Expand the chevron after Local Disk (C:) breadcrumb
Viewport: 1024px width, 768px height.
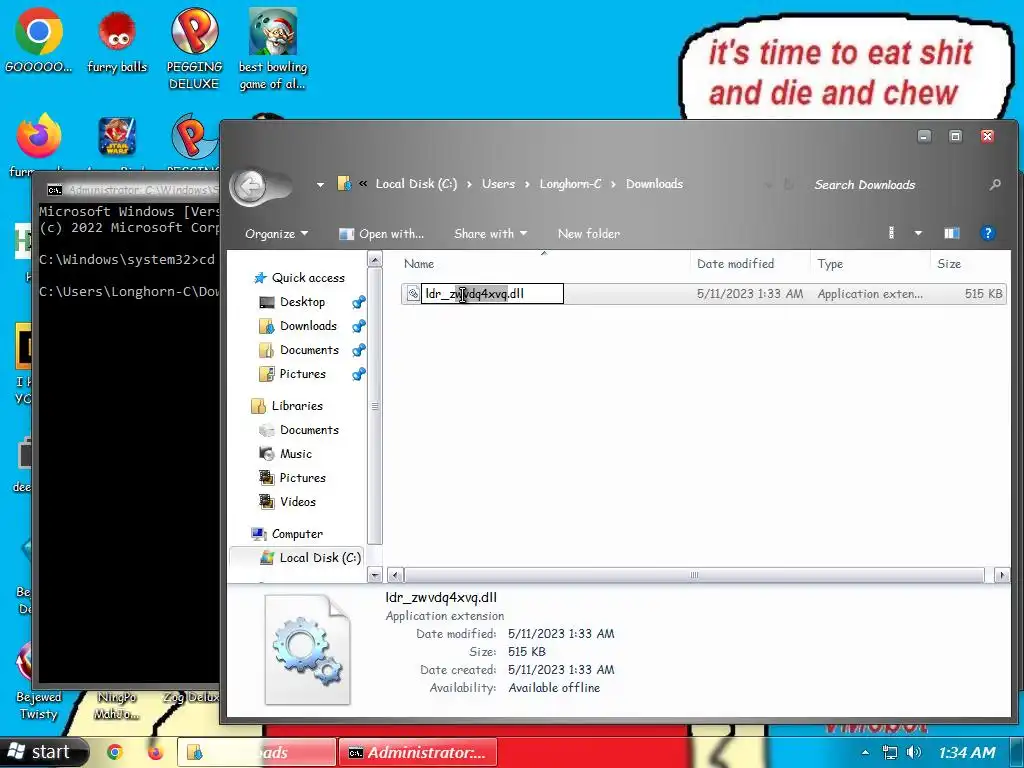[x=469, y=185]
